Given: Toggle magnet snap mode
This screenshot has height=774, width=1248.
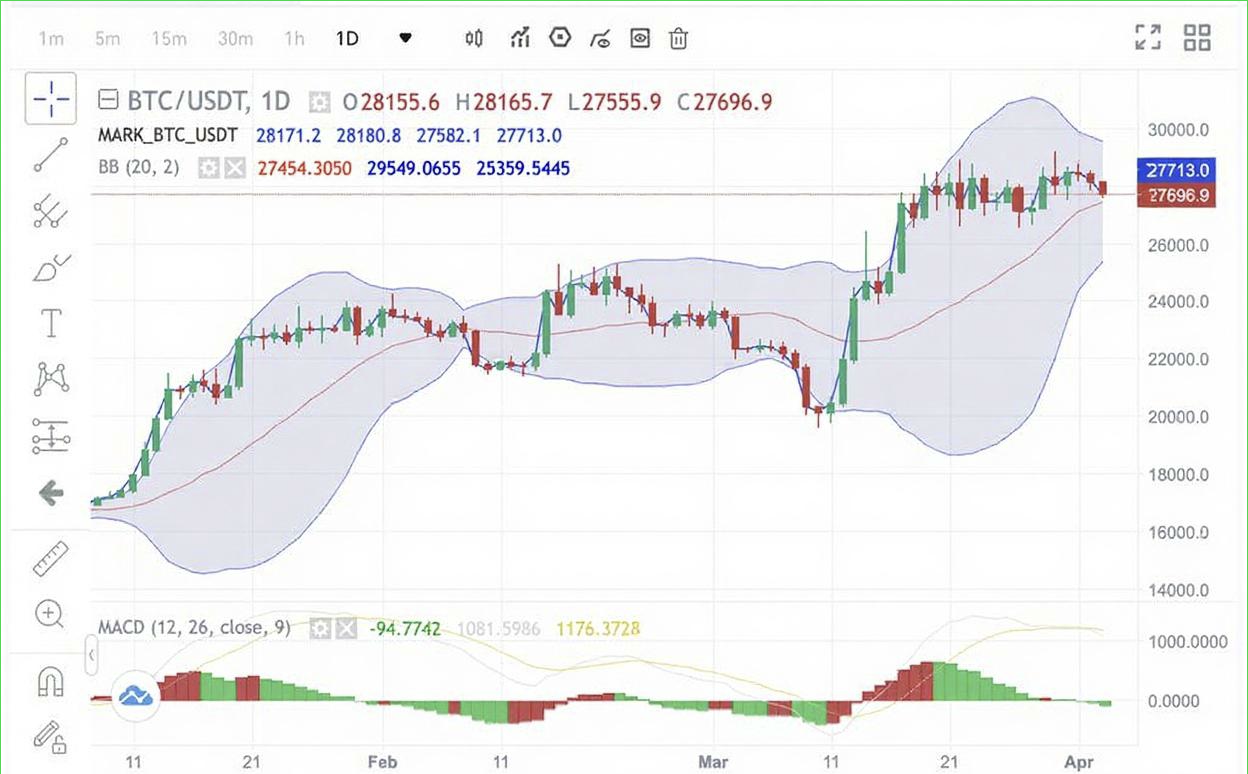Looking at the screenshot, I should 50,682.
